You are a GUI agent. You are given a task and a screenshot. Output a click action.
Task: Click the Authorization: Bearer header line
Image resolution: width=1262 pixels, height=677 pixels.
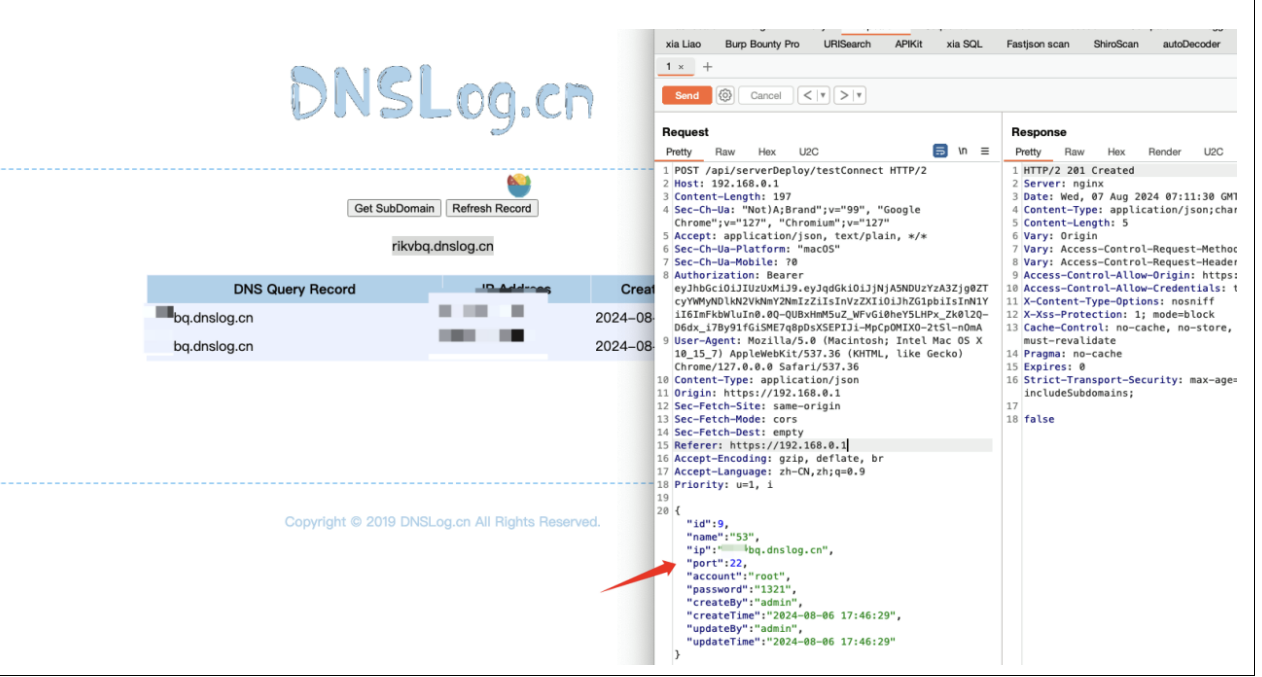click(740, 275)
